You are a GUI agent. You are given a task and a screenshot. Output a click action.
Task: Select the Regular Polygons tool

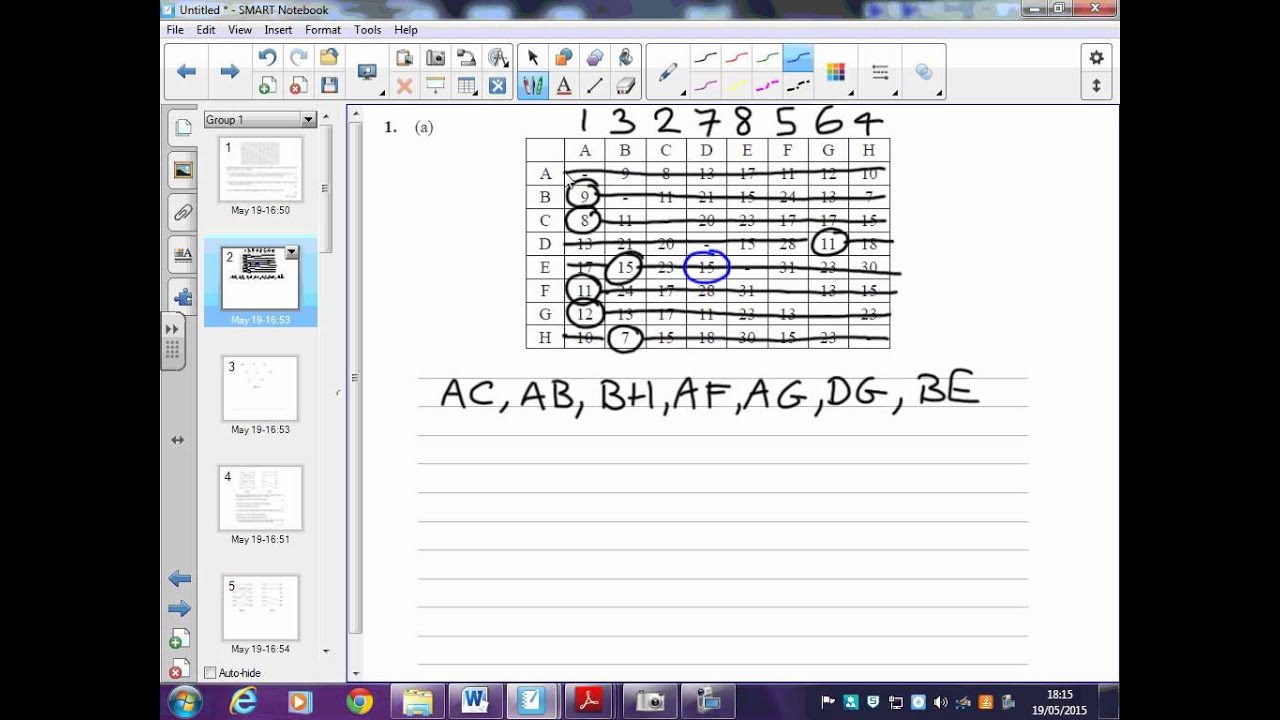[594, 57]
